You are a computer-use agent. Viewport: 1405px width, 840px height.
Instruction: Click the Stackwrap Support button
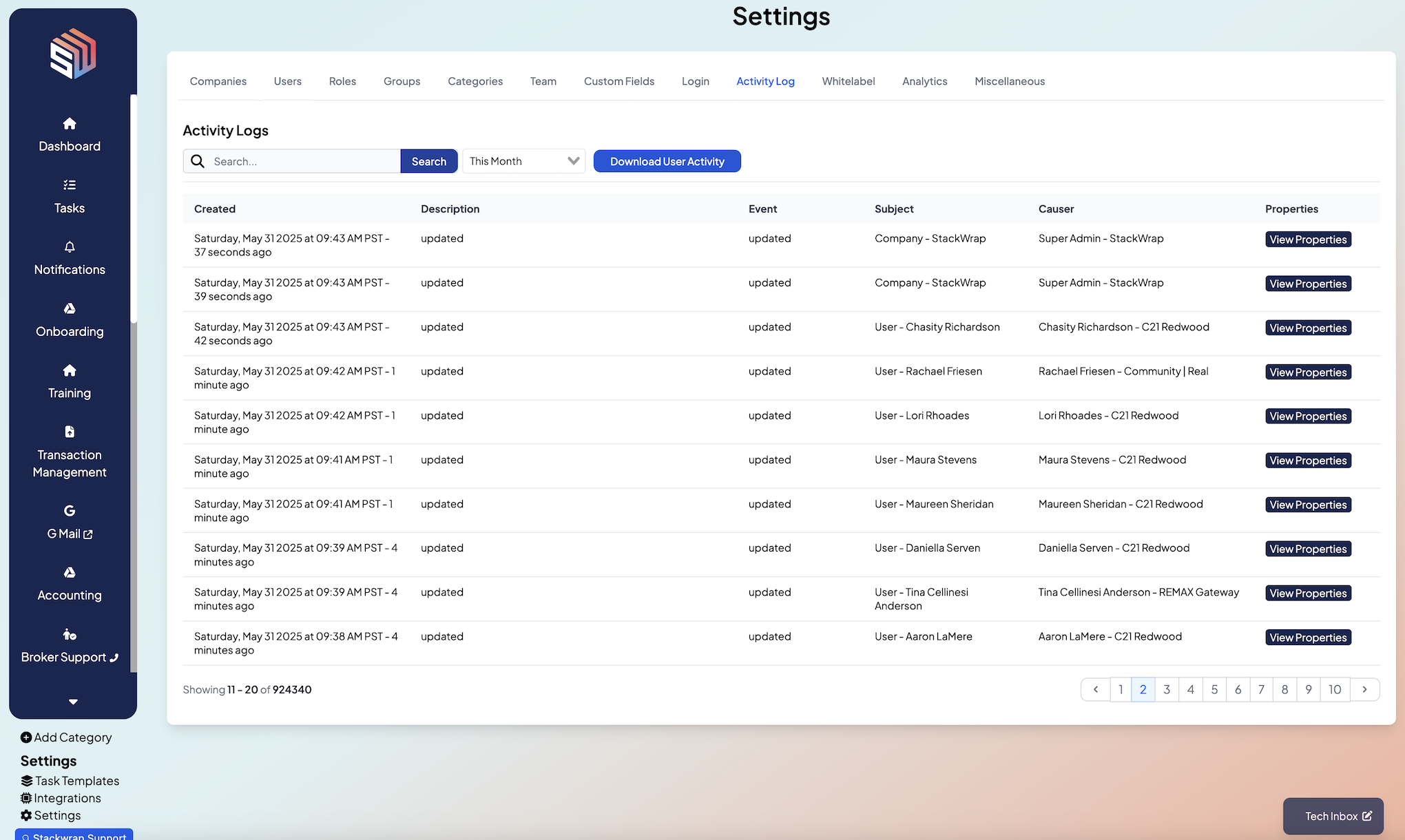pyautogui.click(x=74, y=834)
